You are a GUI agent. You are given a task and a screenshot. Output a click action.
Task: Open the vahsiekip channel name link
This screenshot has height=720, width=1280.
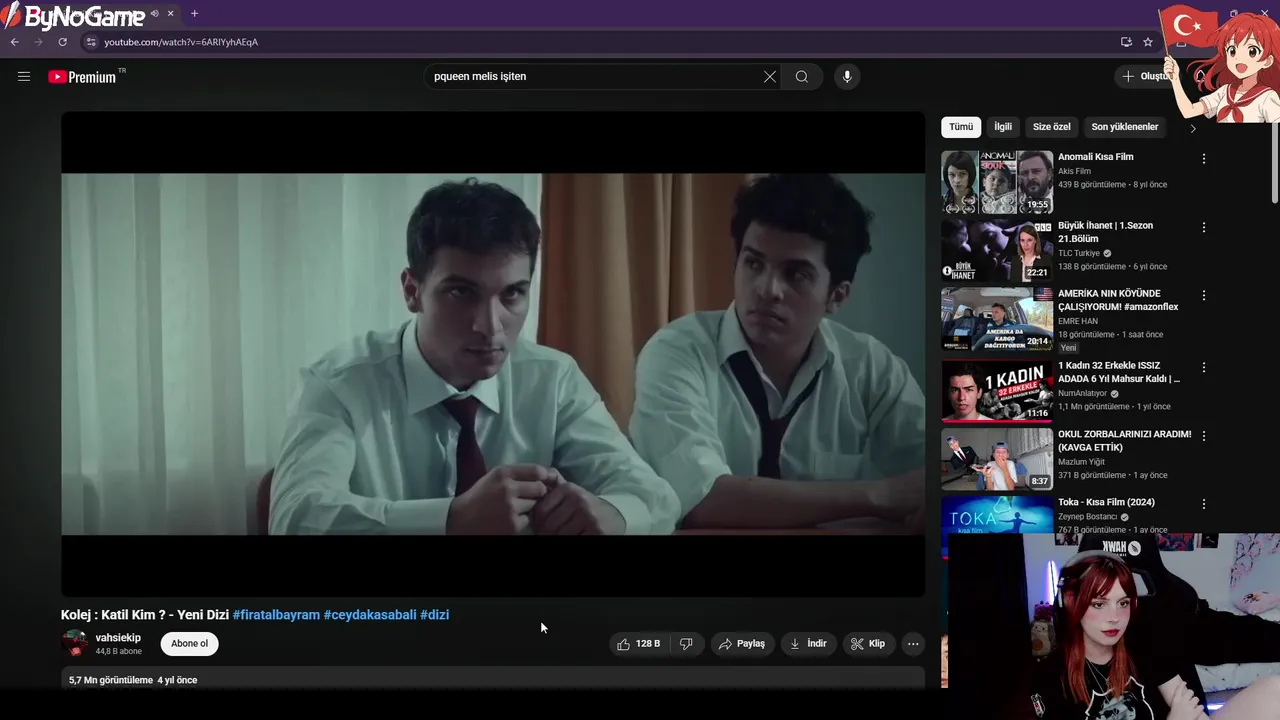(x=118, y=638)
